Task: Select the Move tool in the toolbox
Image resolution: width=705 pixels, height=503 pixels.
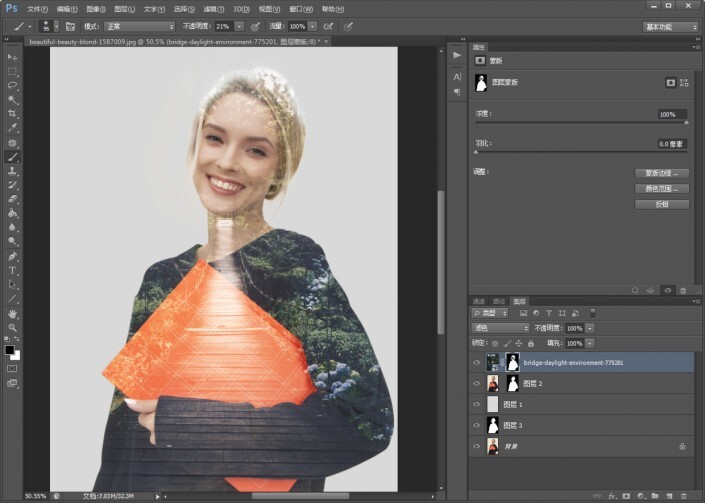Action: pyautogui.click(x=13, y=57)
